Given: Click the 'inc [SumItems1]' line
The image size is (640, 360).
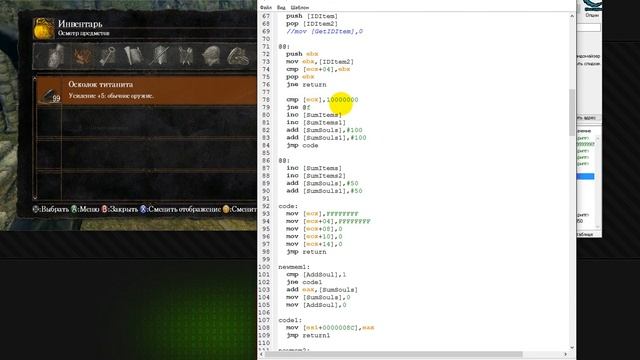Looking at the screenshot, I should click(x=316, y=122).
